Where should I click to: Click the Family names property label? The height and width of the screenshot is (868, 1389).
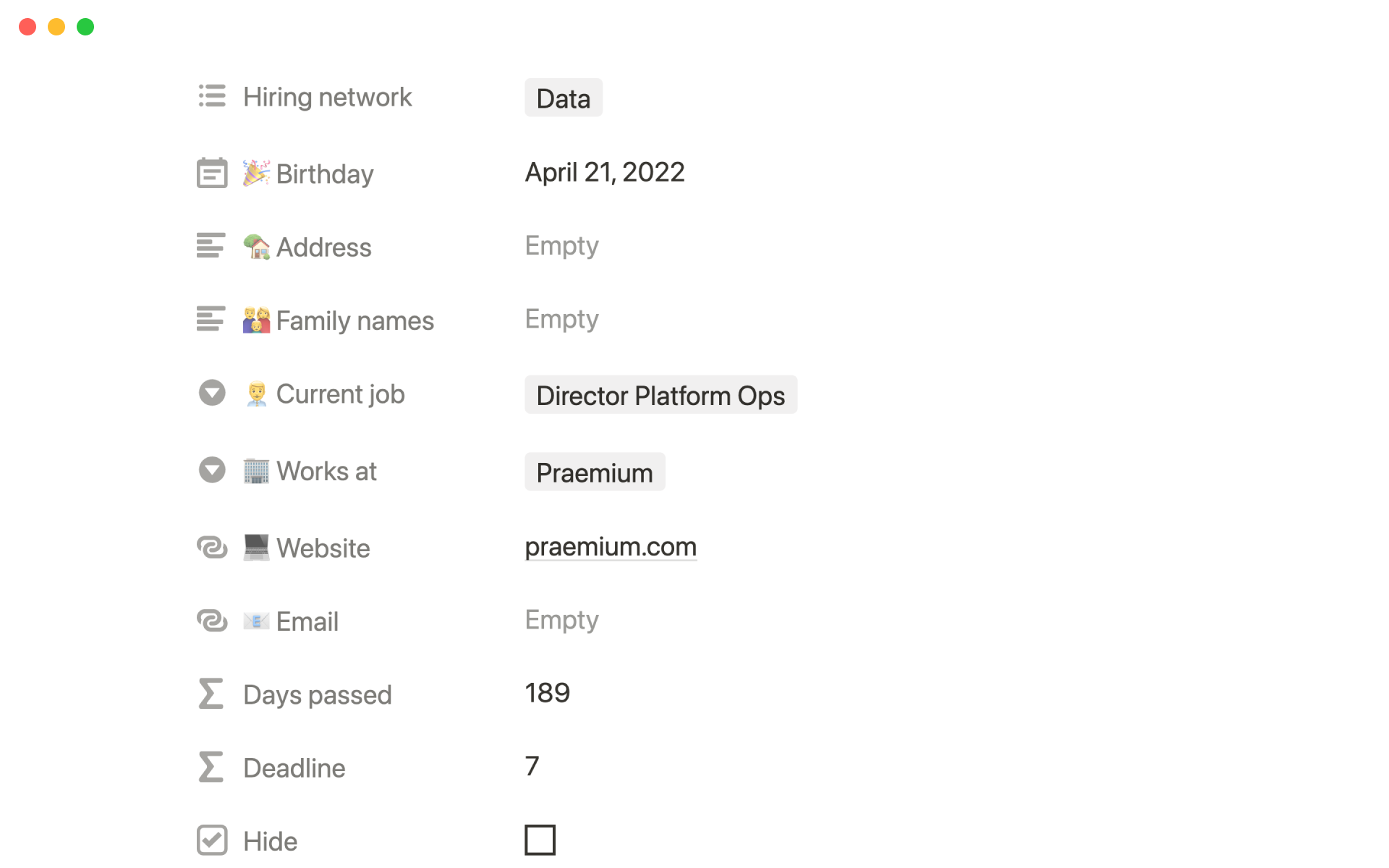pos(354,320)
